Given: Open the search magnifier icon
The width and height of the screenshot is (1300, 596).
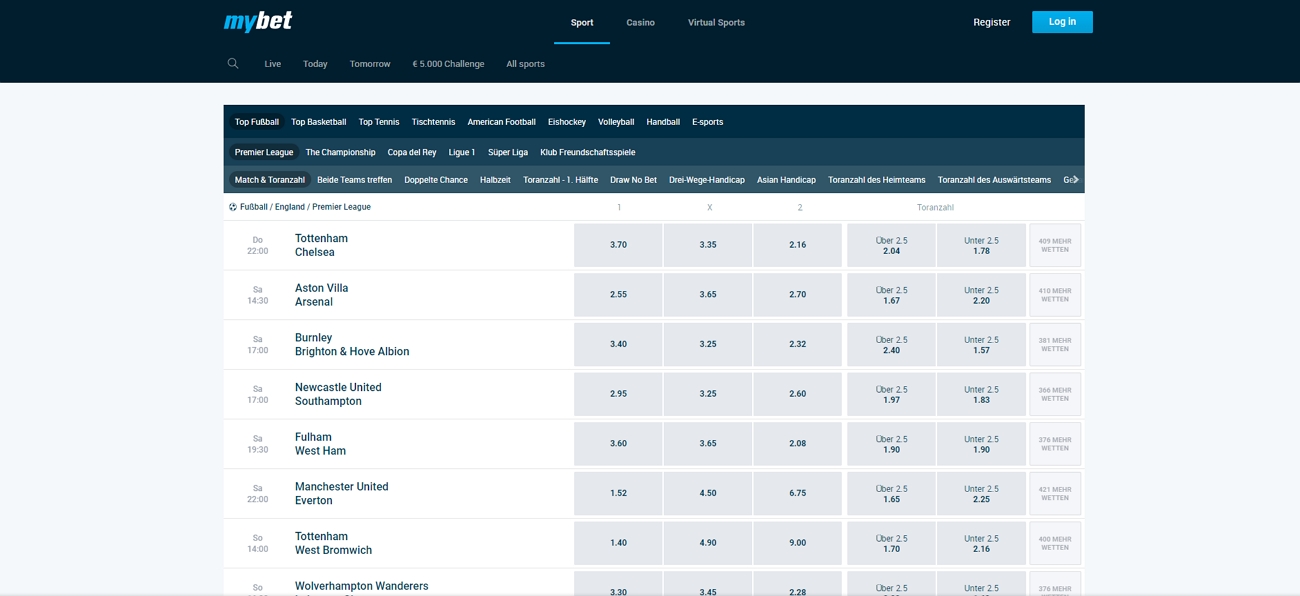Looking at the screenshot, I should click(x=233, y=63).
